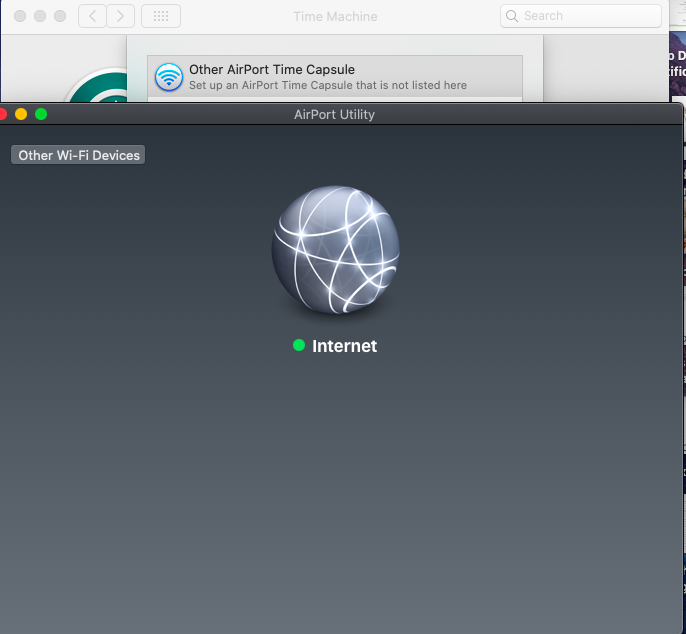Click the green Internet status indicator
The height and width of the screenshot is (634, 686).
tap(299, 345)
